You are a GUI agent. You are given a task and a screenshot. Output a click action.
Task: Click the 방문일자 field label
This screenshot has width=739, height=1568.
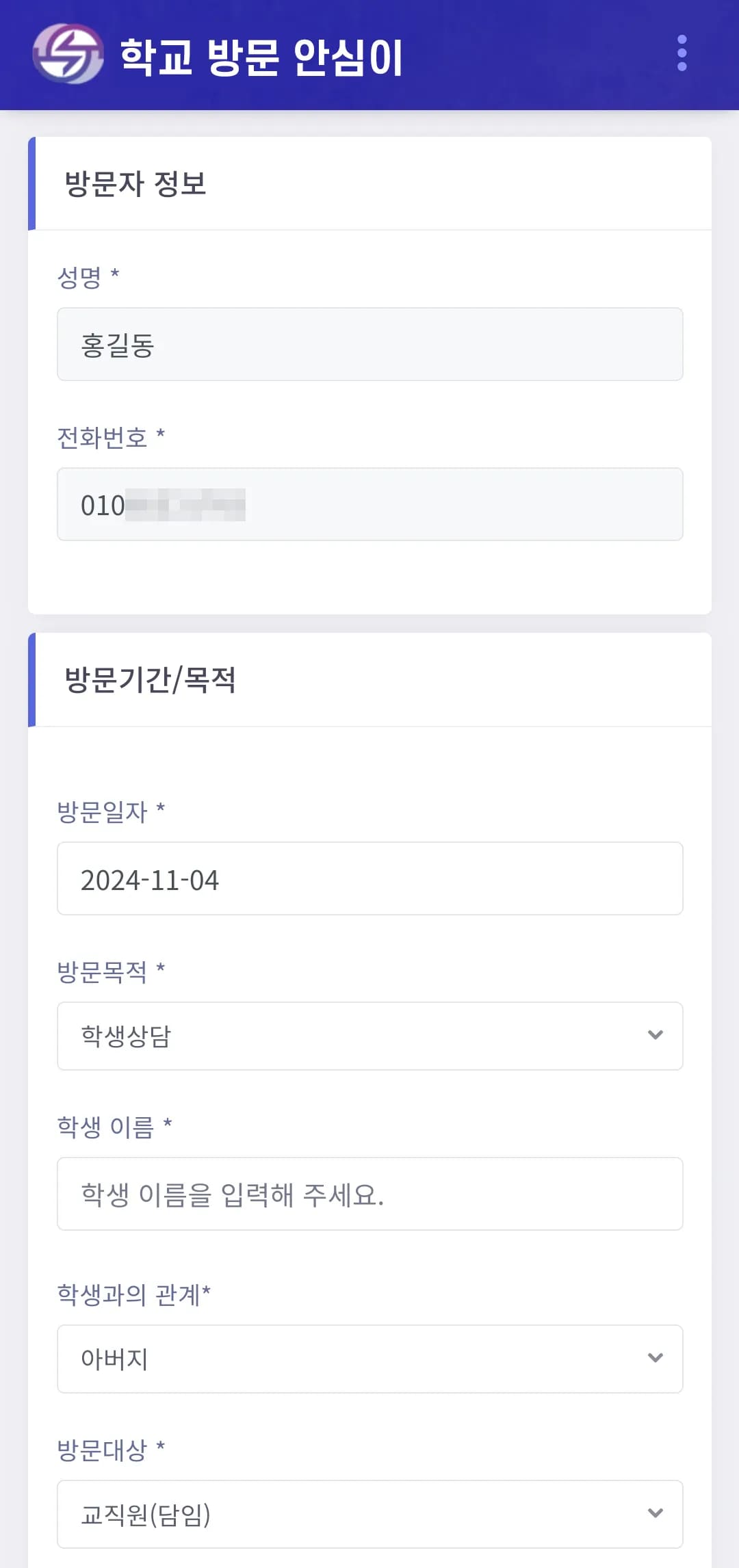[102, 811]
